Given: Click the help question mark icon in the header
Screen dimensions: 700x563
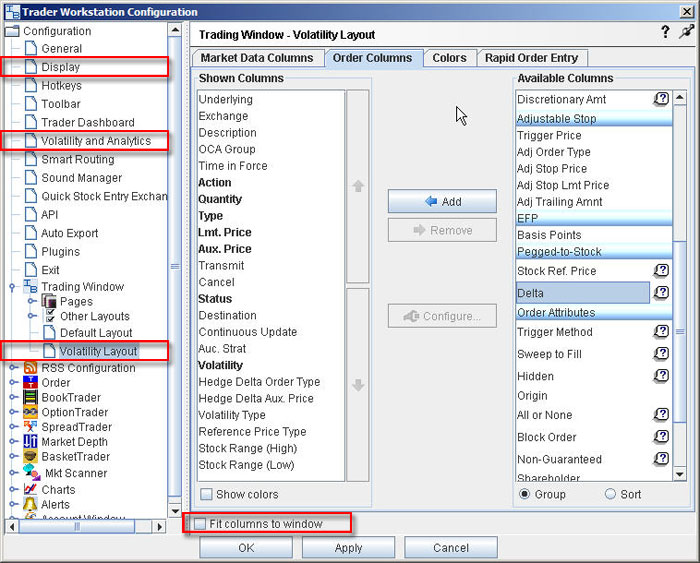Looking at the screenshot, I should pyautogui.click(x=665, y=32).
